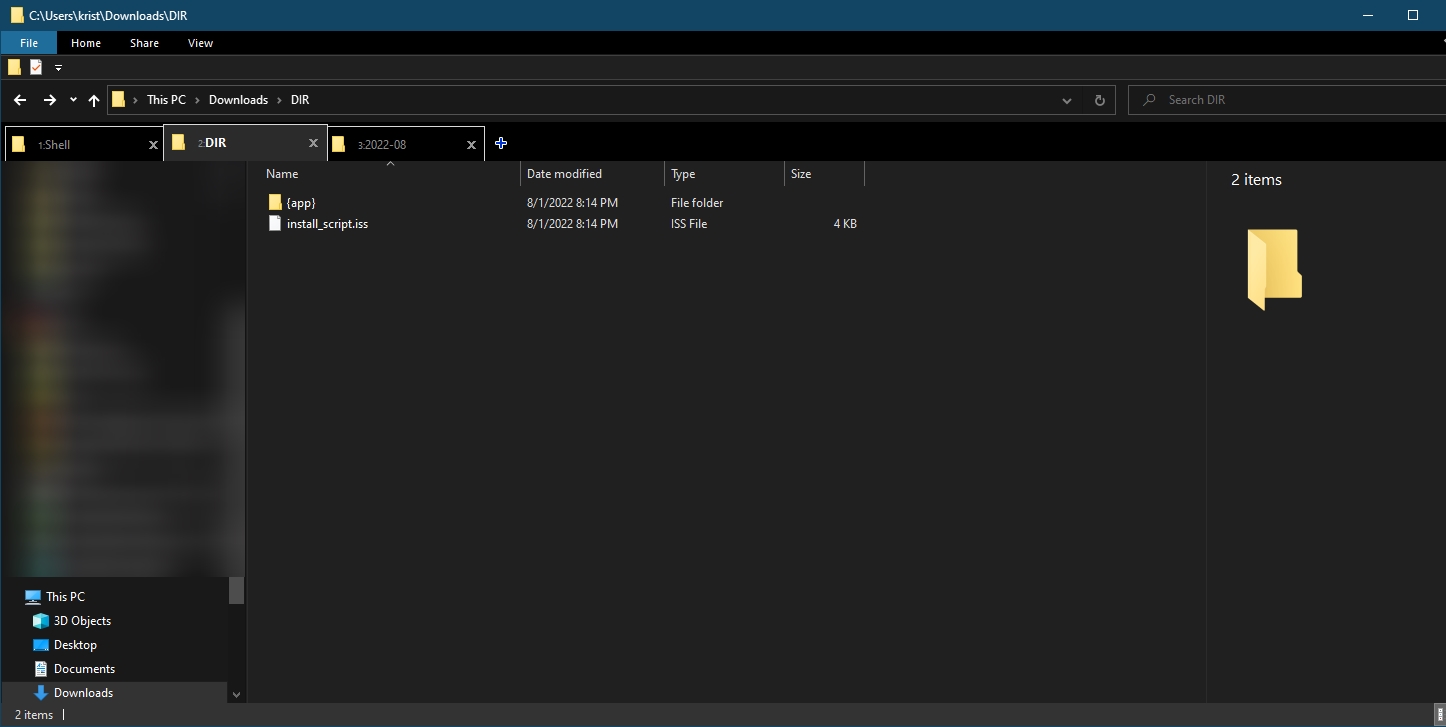Screen dimensions: 1446x727
Task: Click DIR in address breadcrumb
Action: (300, 100)
